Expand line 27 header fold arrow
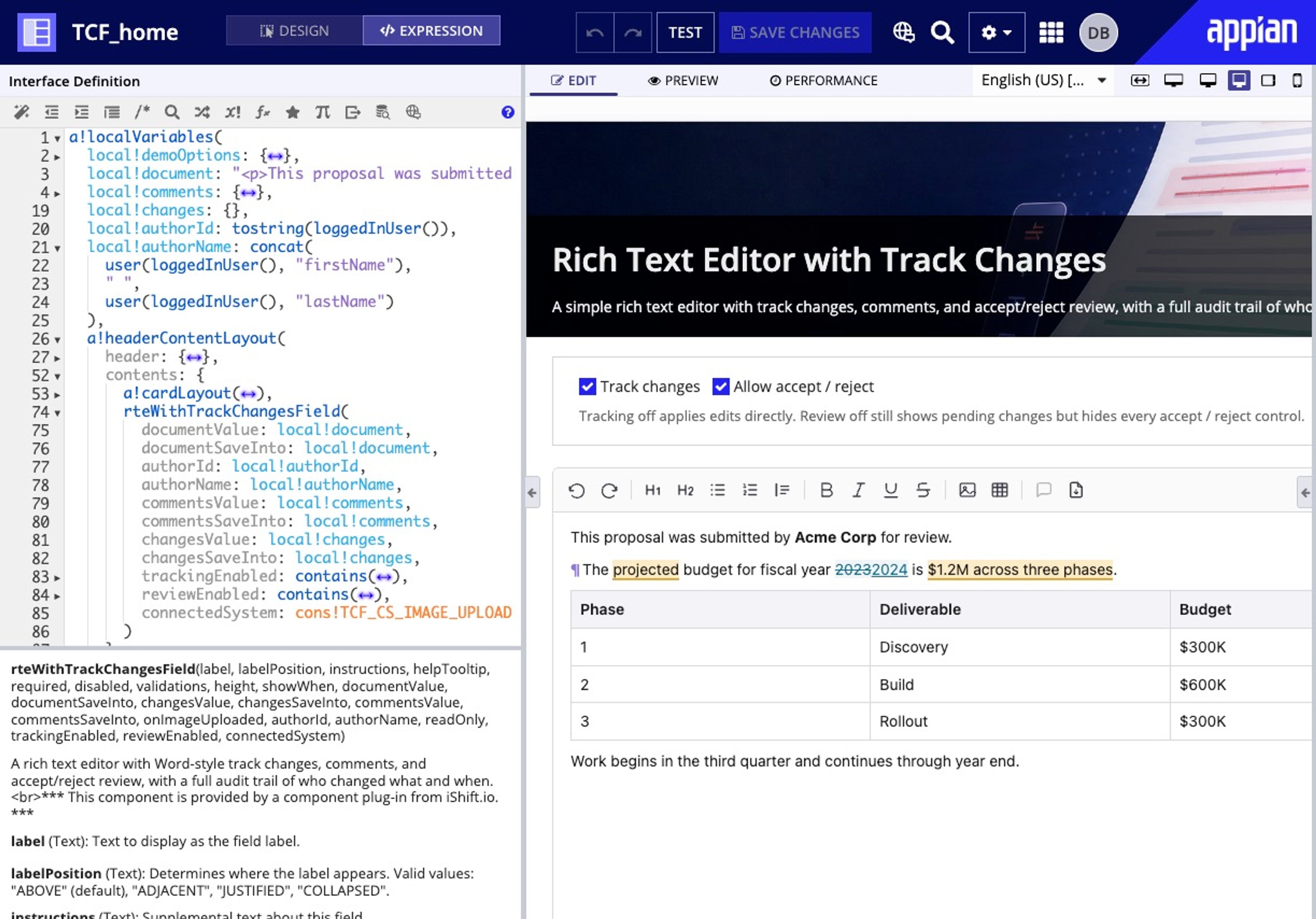The height and width of the screenshot is (919, 1316). coord(57,358)
